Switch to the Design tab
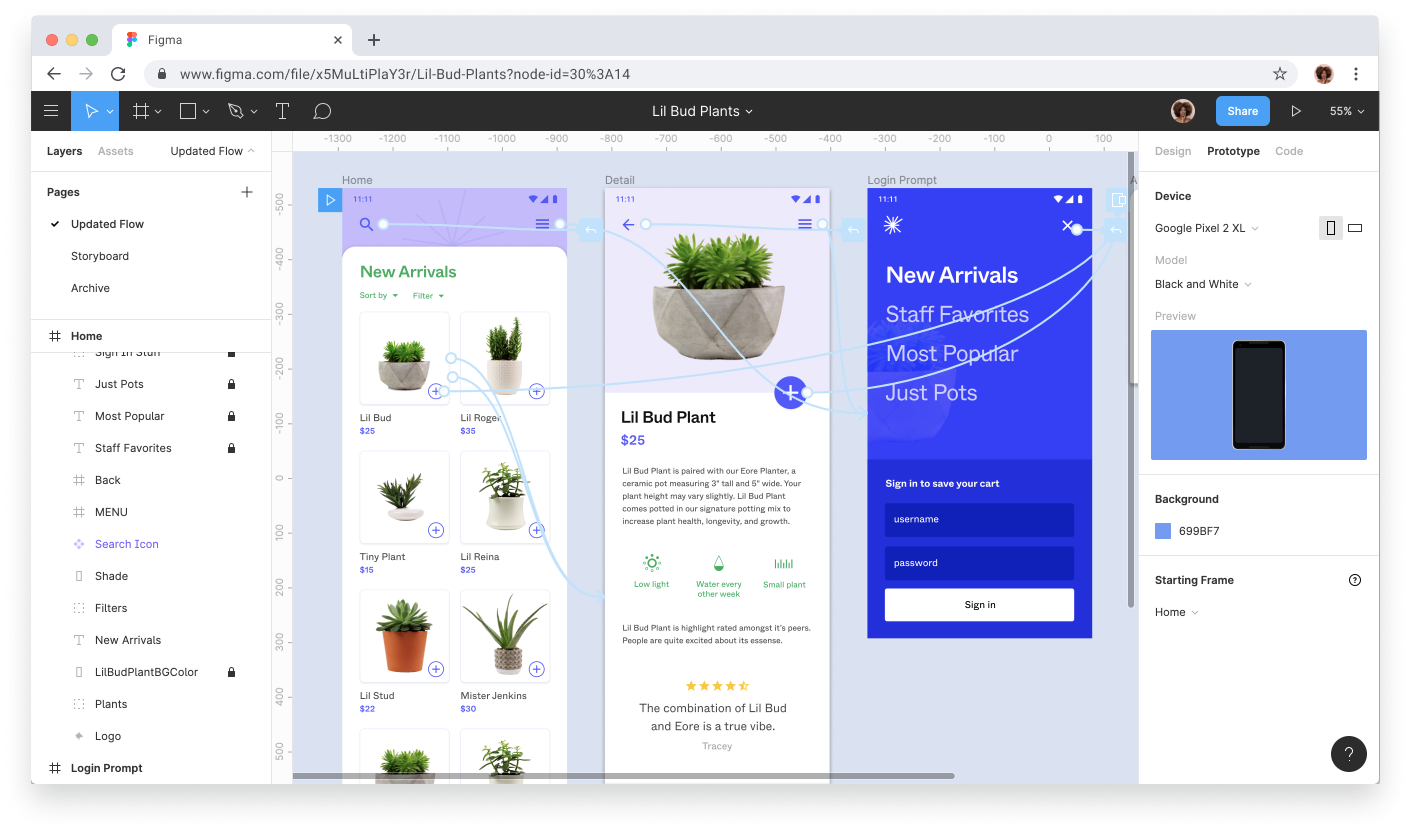This screenshot has width=1410, height=831. [x=1172, y=151]
